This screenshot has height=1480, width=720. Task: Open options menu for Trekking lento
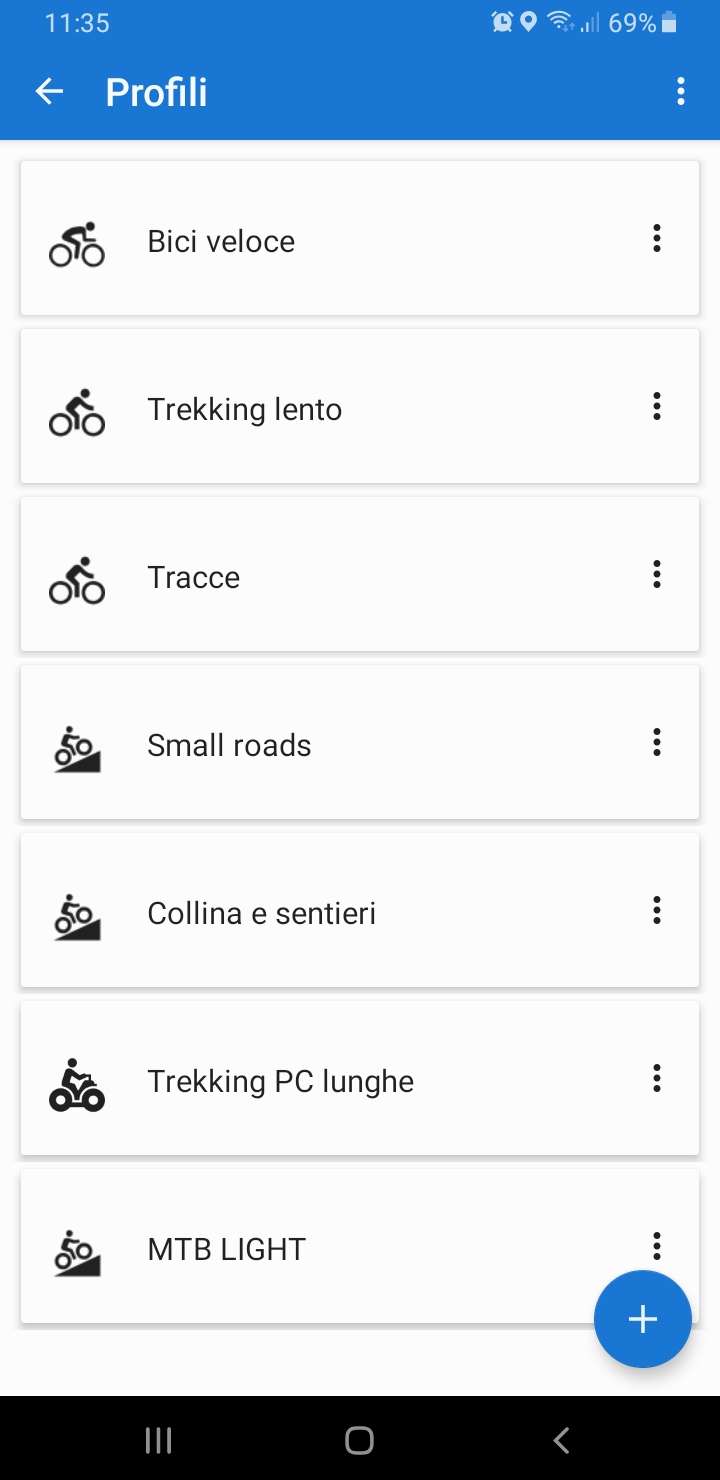657,406
